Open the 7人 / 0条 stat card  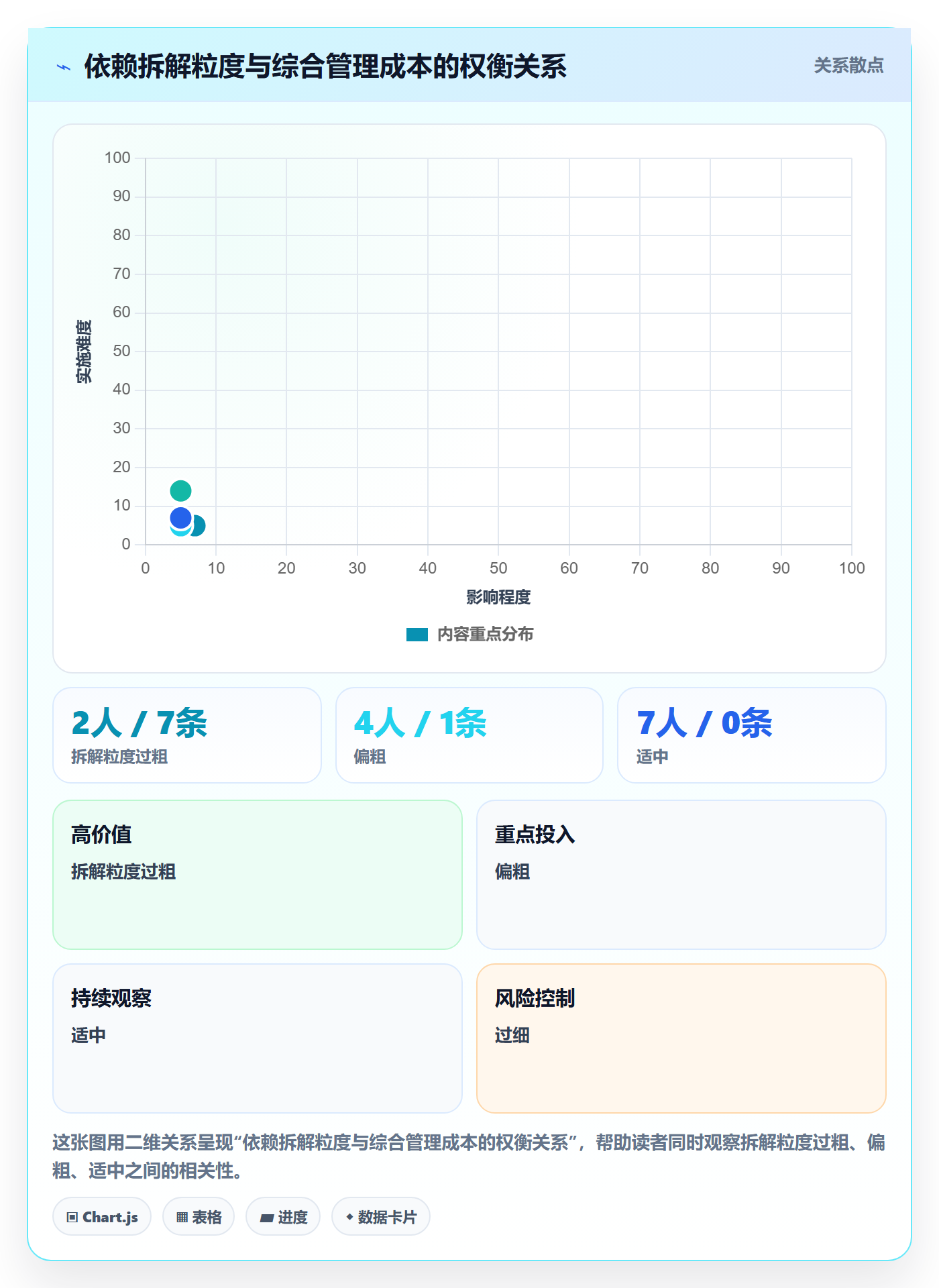pos(751,735)
